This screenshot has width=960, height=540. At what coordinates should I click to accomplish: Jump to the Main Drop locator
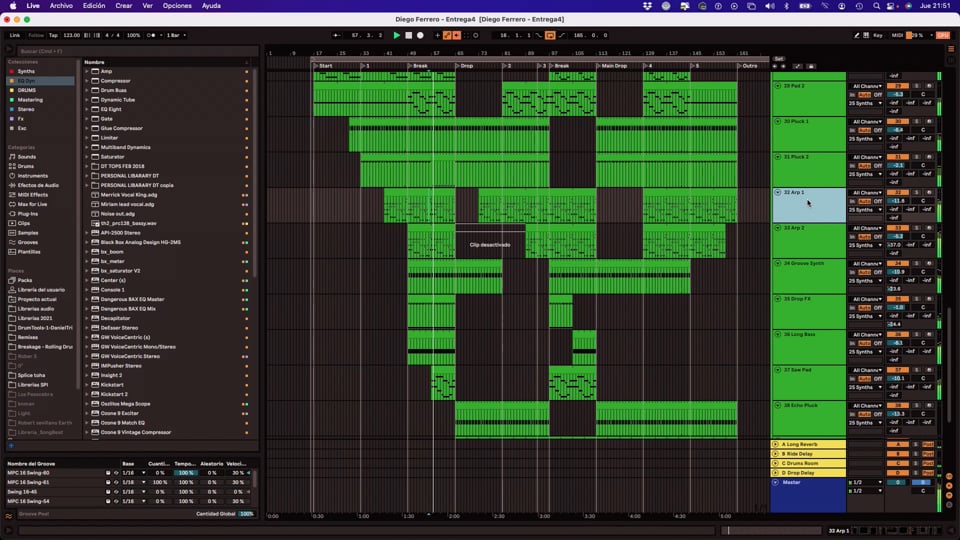614,66
